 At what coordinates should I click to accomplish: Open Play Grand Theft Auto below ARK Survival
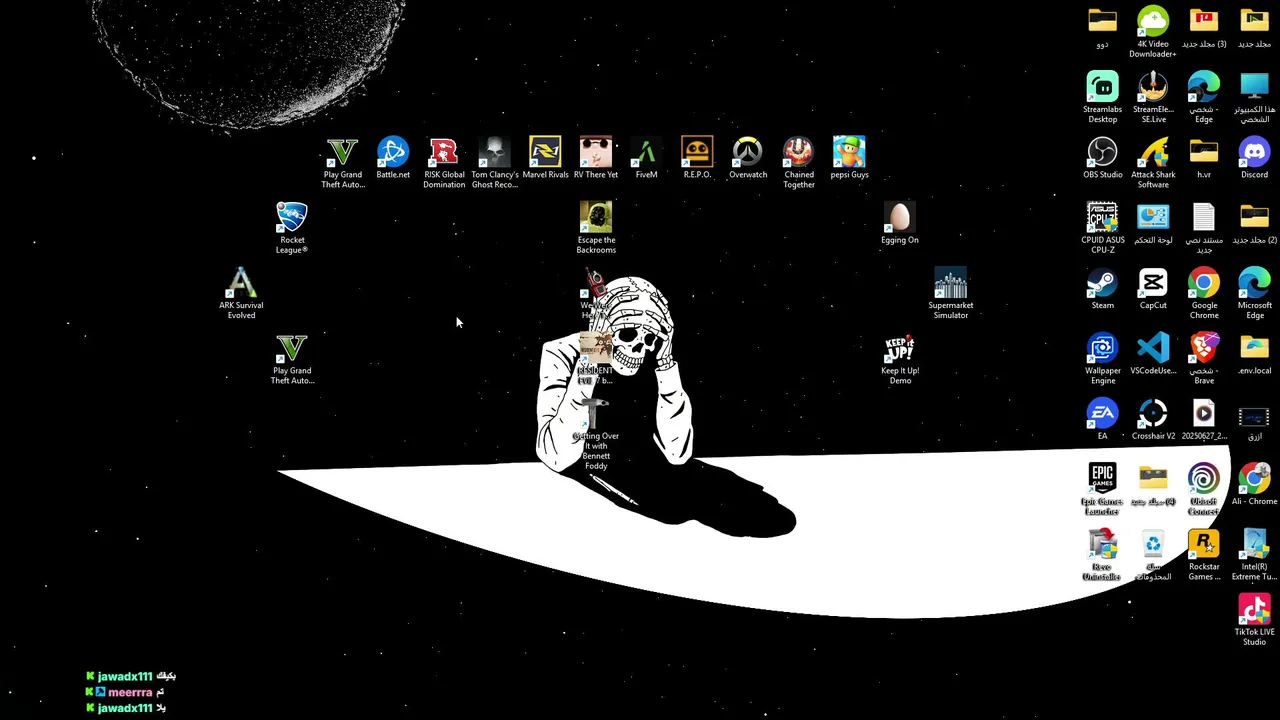[x=292, y=359]
